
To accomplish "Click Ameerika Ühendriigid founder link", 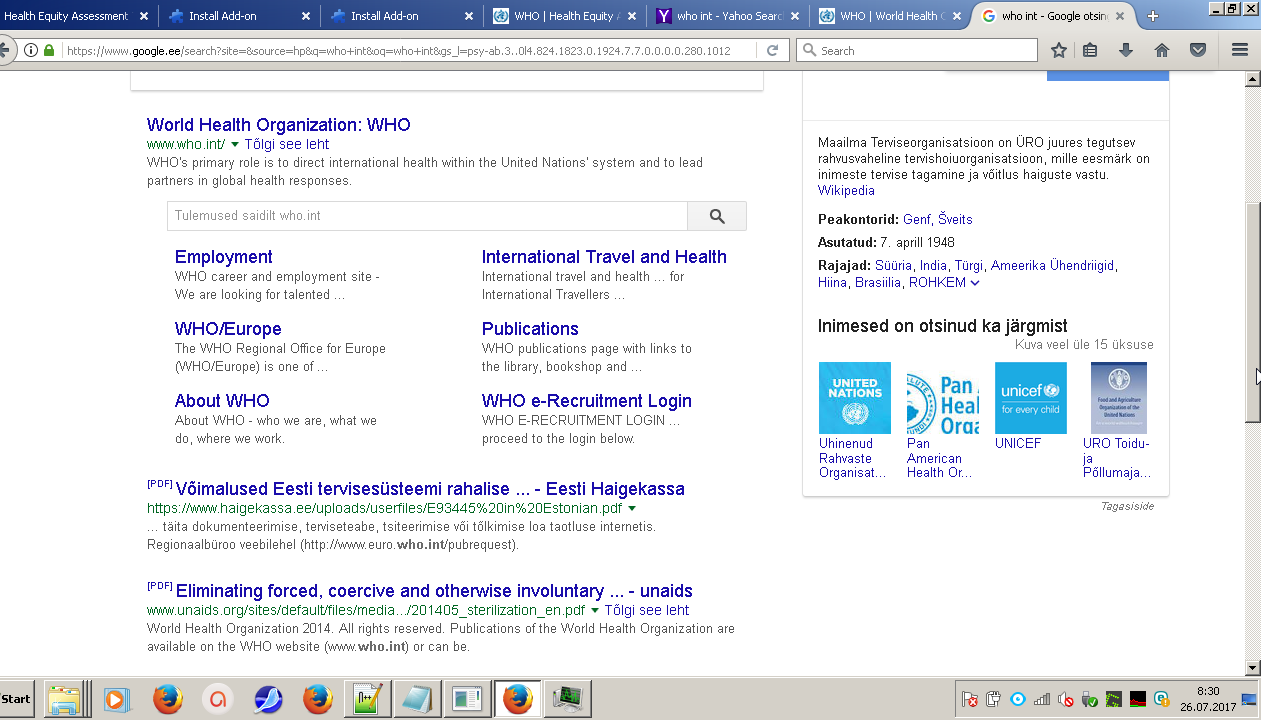I will [x=1052, y=266].
